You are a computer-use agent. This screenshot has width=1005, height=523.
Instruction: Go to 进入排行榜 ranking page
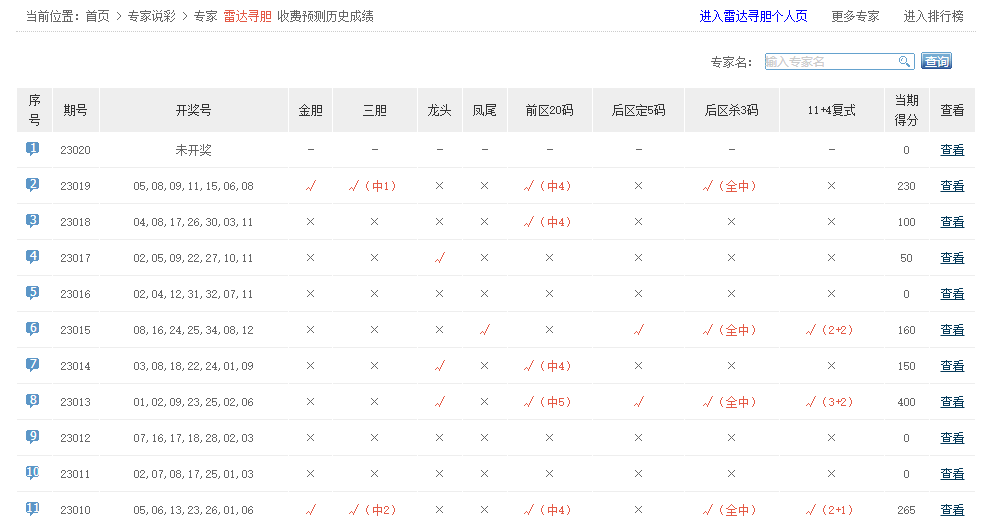point(933,16)
